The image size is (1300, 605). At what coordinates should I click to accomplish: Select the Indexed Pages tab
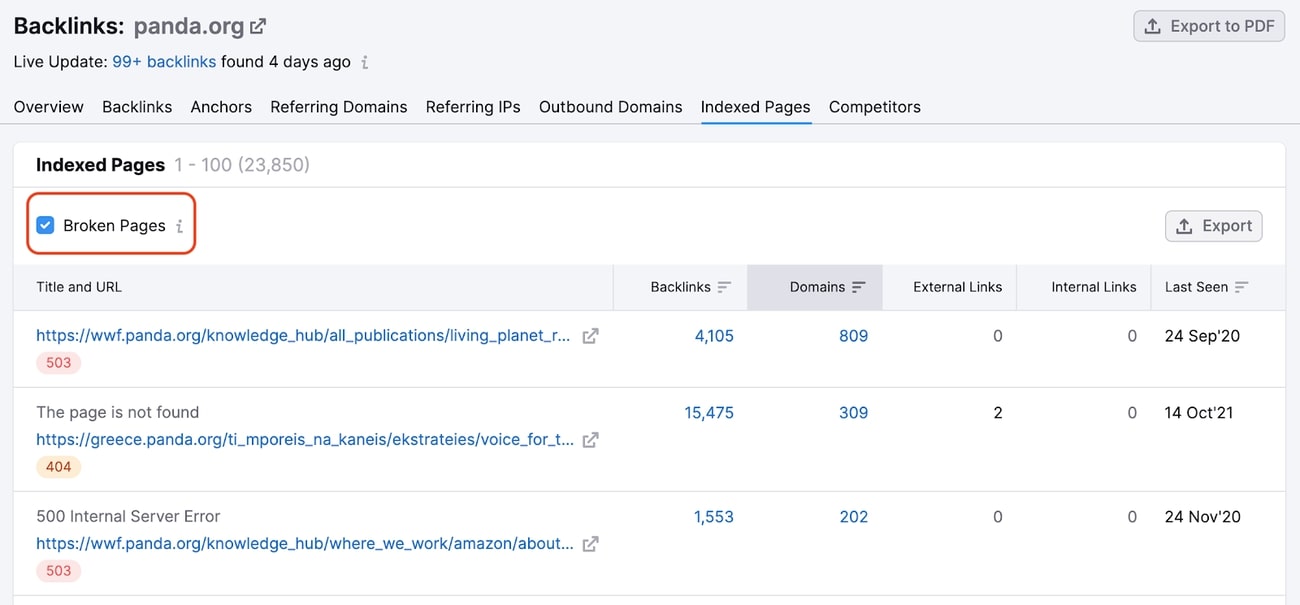756,107
